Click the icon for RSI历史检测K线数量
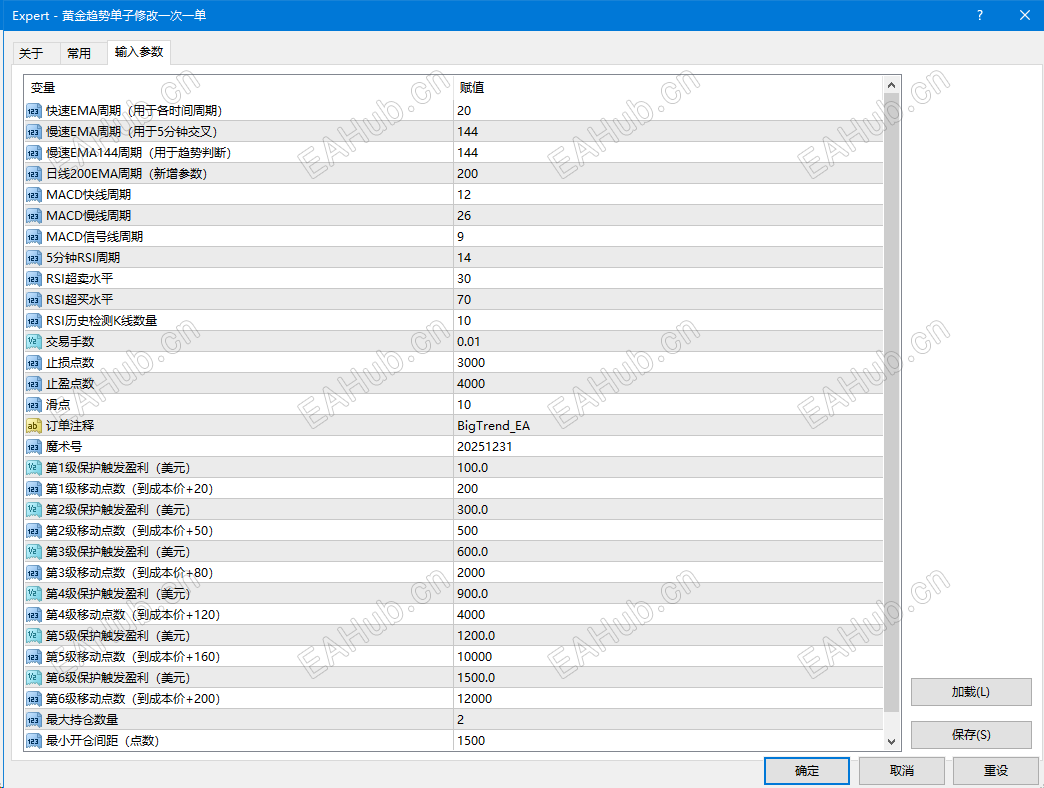This screenshot has width=1044, height=788. (33, 321)
